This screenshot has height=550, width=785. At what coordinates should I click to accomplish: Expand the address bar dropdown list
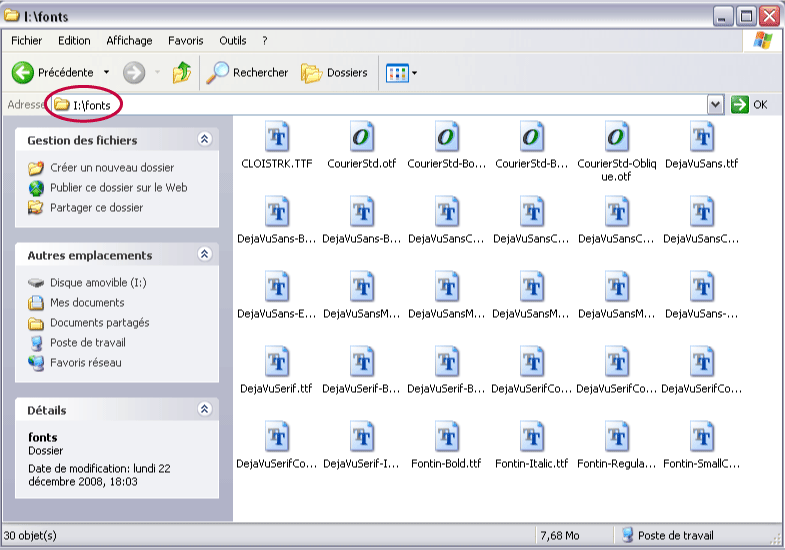[715, 105]
